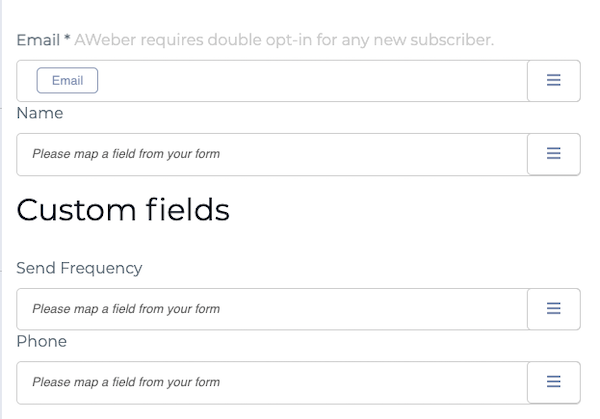Viewport: 600px width, 419px height.
Task: Select the mapped Email tag chip
Action: point(67,81)
